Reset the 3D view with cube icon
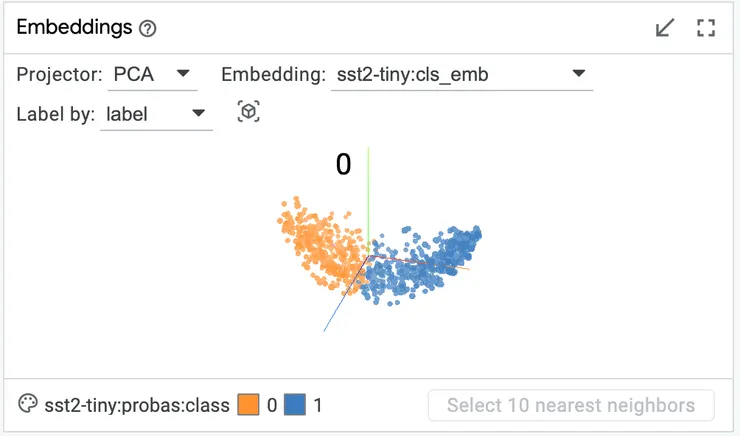The image size is (740, 436). click(249, 112)
